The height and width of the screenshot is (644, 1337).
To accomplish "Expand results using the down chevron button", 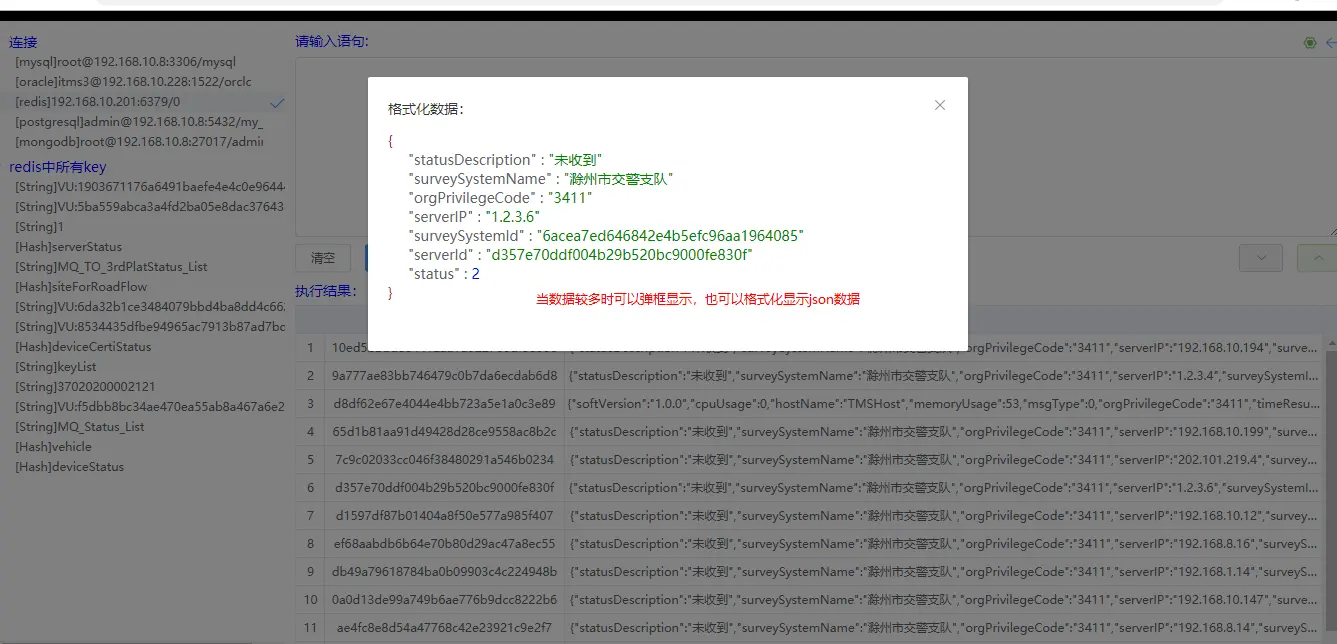I will 1260,257.
